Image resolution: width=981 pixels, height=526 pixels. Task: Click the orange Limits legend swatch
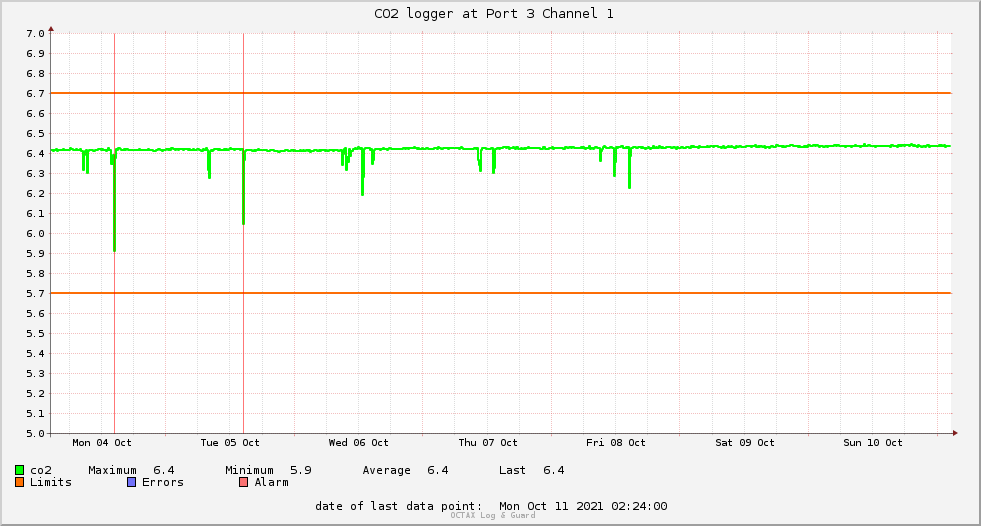point(19,482)
